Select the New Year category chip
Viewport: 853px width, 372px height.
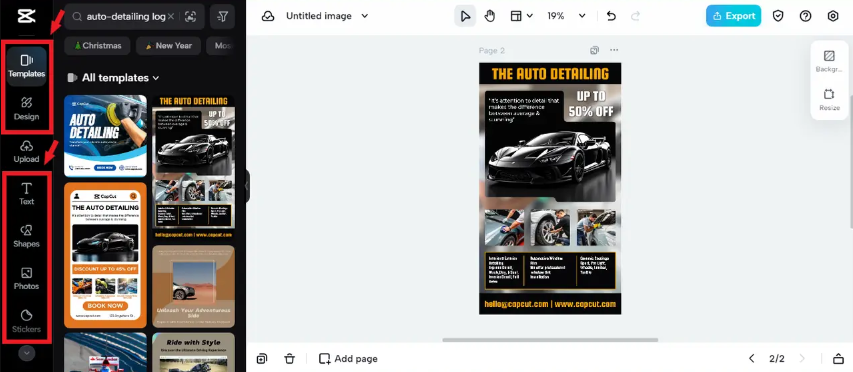pos(168,46)
